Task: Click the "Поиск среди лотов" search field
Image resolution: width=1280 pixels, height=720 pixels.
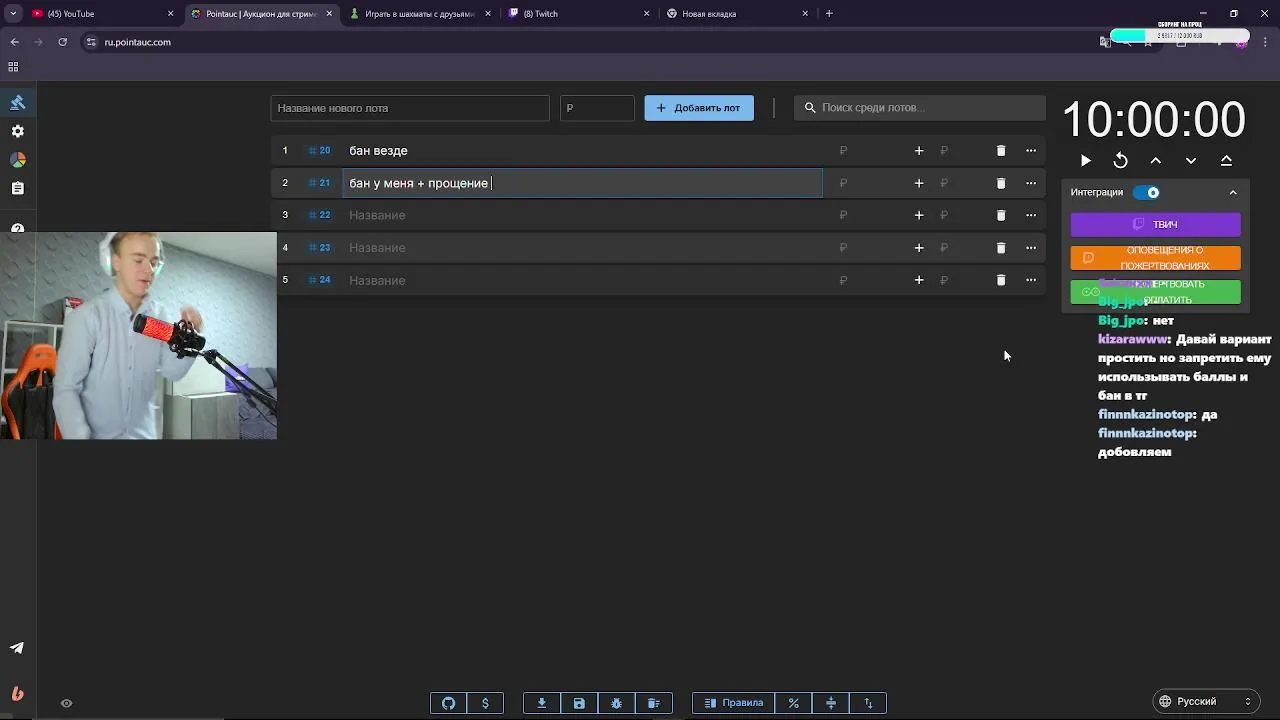Action: (x=920, y=108)
